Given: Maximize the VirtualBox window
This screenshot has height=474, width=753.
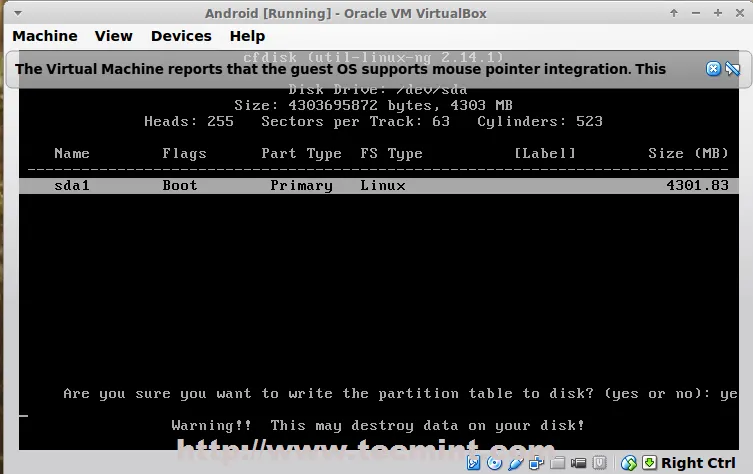Looking at the screenshot, I should pyautogui.click(x=718, y=13).
